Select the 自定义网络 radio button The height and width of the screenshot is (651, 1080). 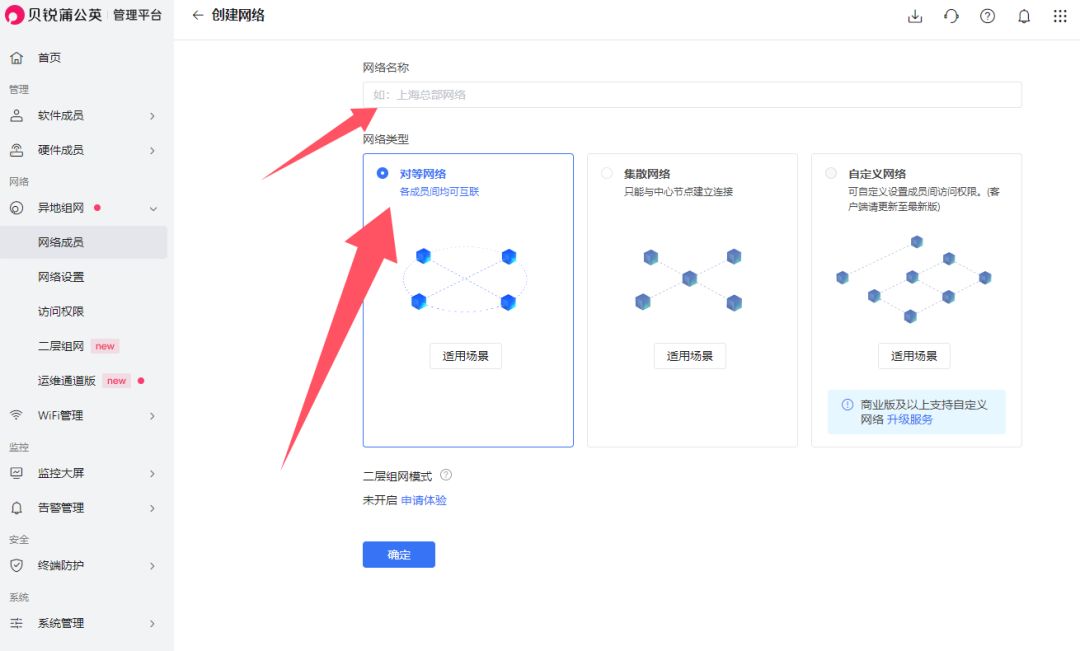pos(831,173)
